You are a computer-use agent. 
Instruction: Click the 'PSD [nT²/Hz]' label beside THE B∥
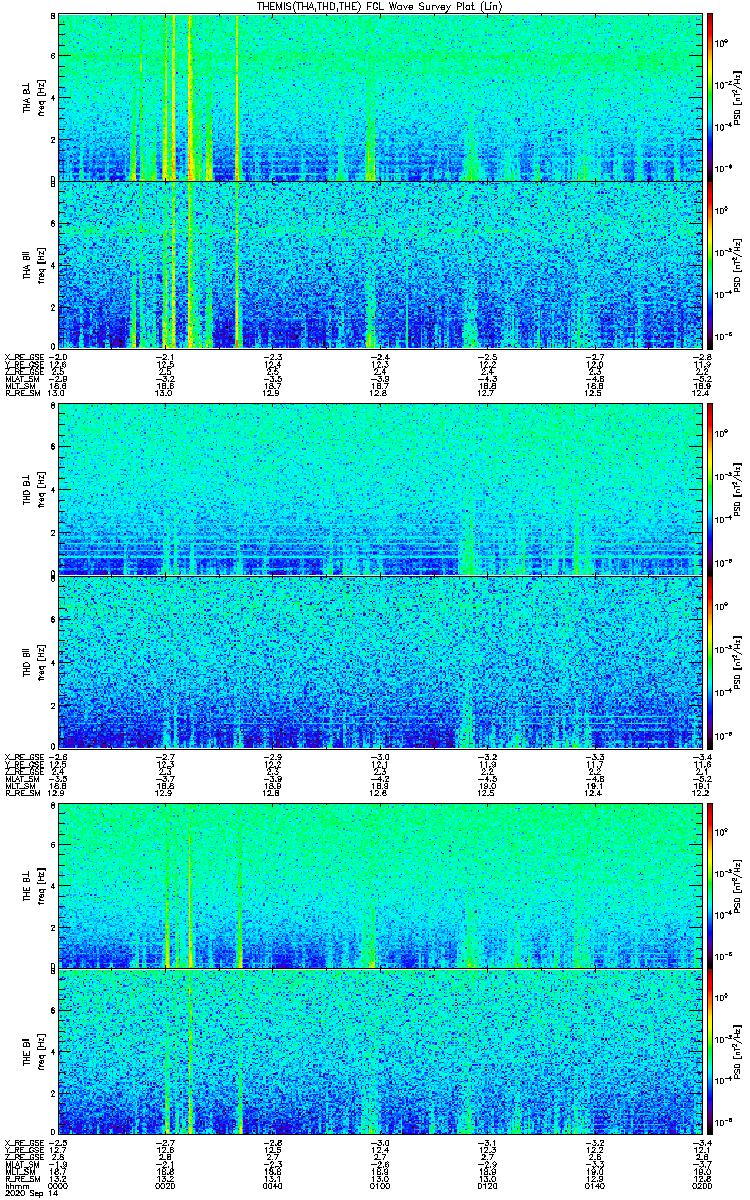click(738, 1051)
